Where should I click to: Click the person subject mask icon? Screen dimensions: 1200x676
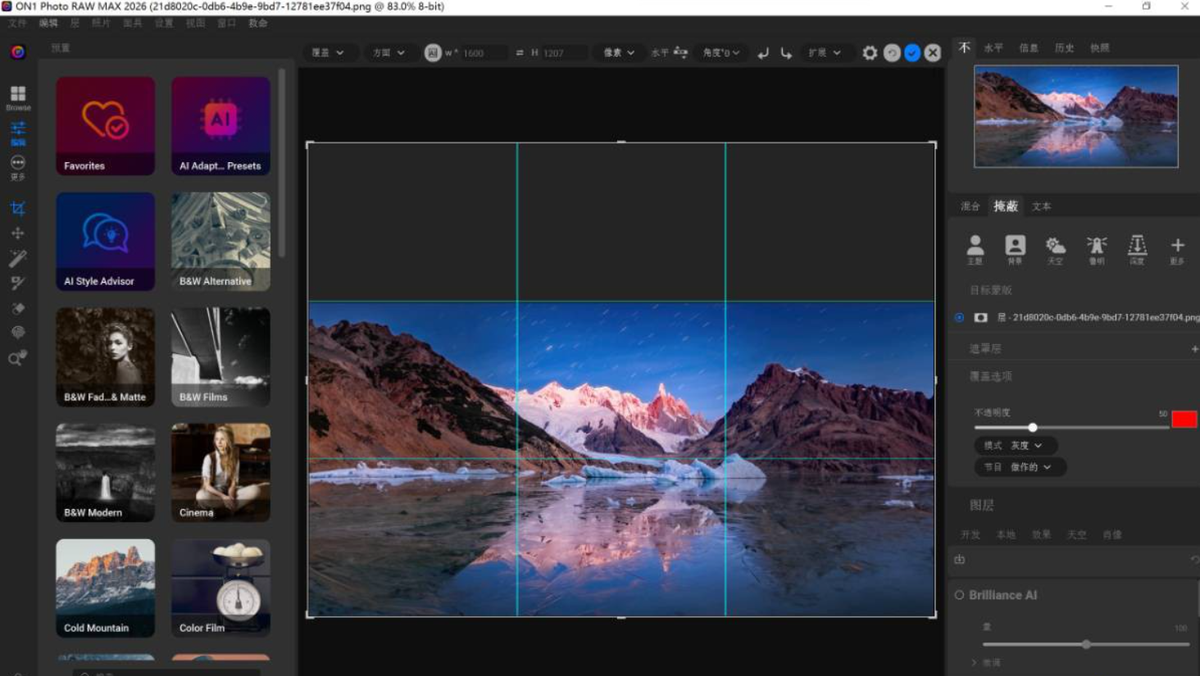(975, 246)
